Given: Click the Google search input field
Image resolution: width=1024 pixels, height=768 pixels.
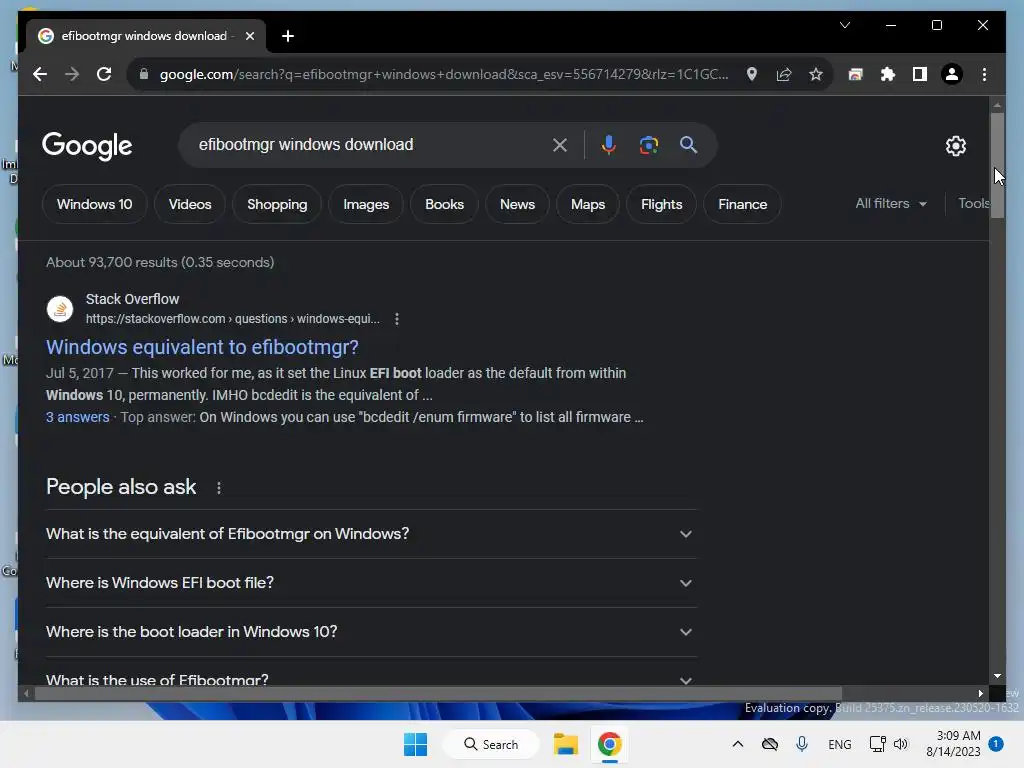Looking at the screenshot, I should [371, 145].
